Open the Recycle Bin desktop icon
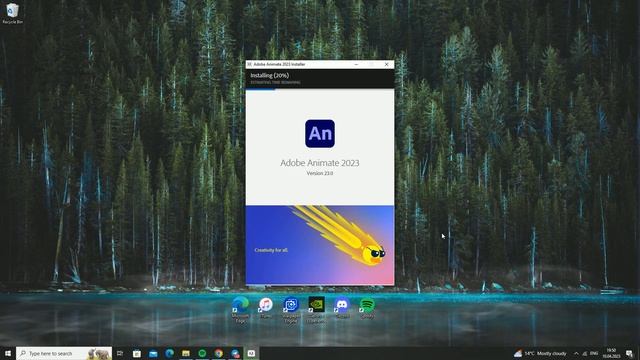Viewport: 640px width, 360px height. point(12,13)
